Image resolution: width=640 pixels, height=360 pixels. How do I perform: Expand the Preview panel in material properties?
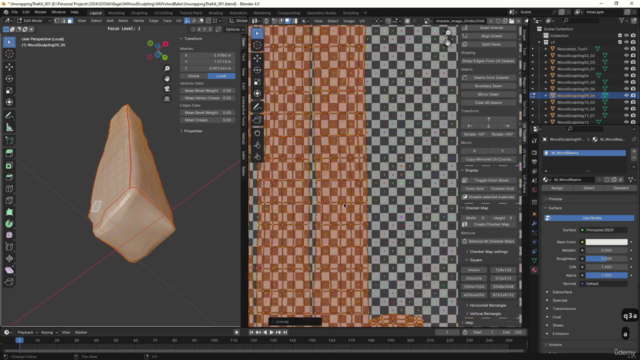555,199
